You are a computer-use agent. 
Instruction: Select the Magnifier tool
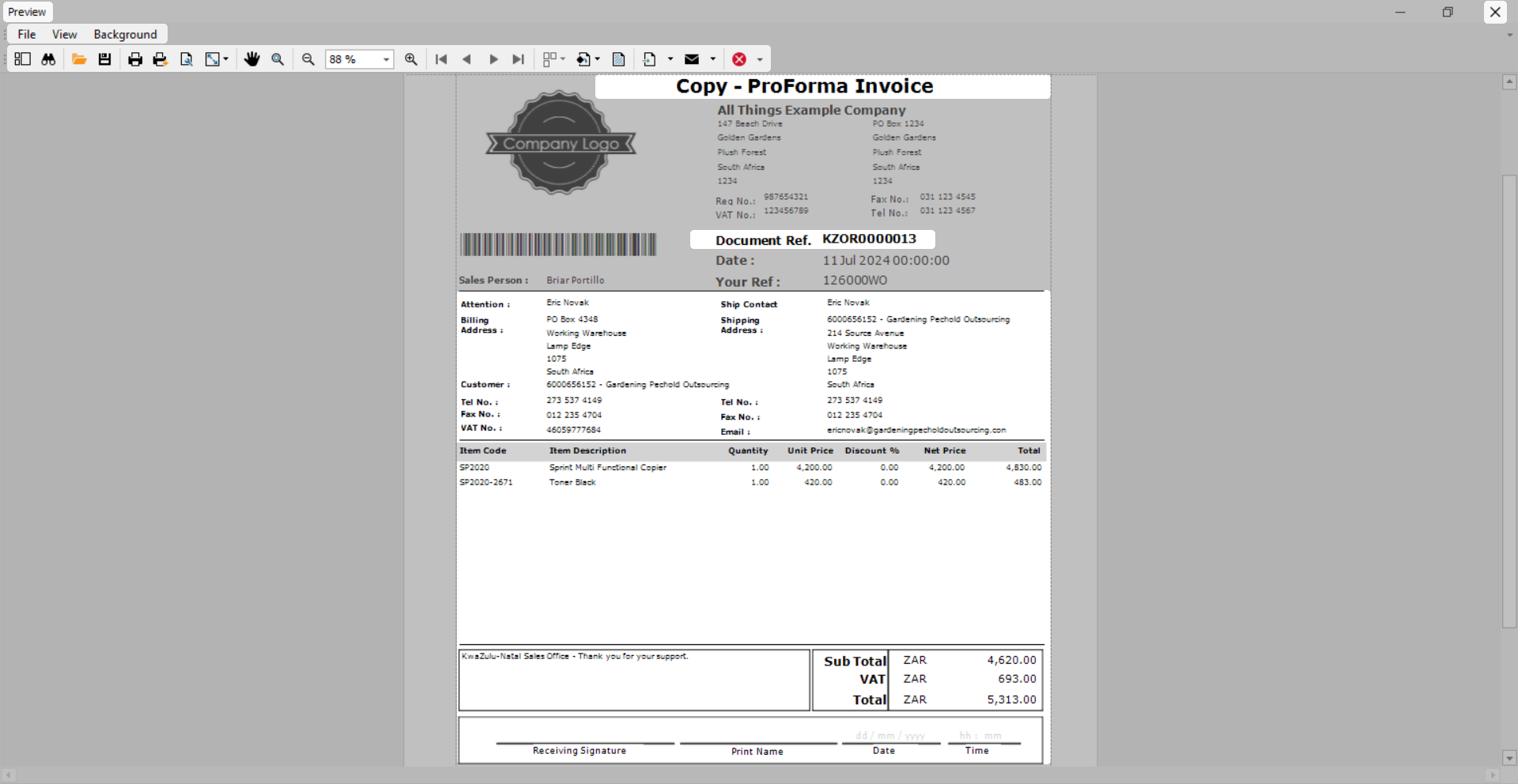tap(278, 59)
